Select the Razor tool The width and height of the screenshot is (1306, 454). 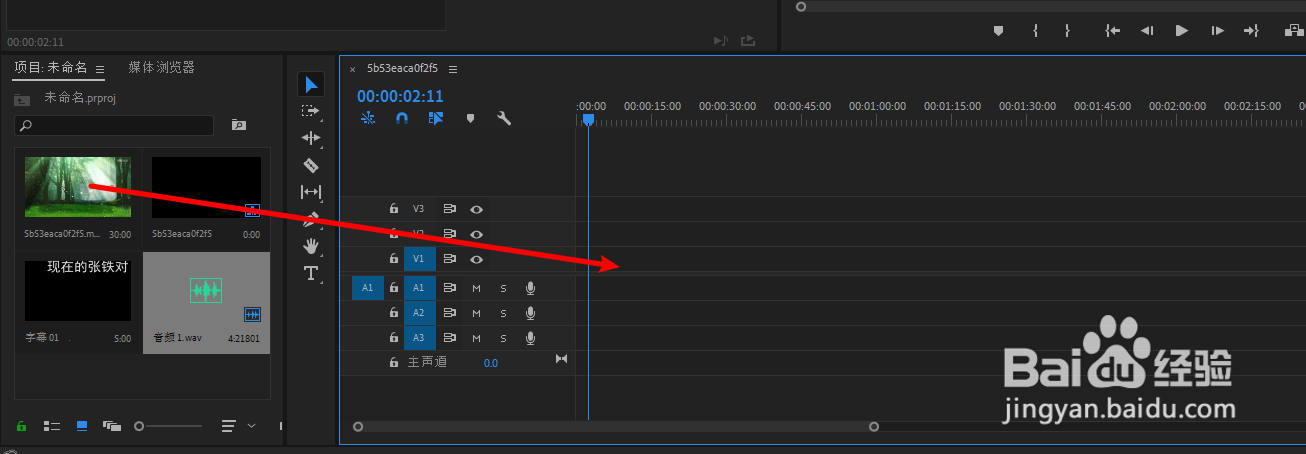coord(311,165)
